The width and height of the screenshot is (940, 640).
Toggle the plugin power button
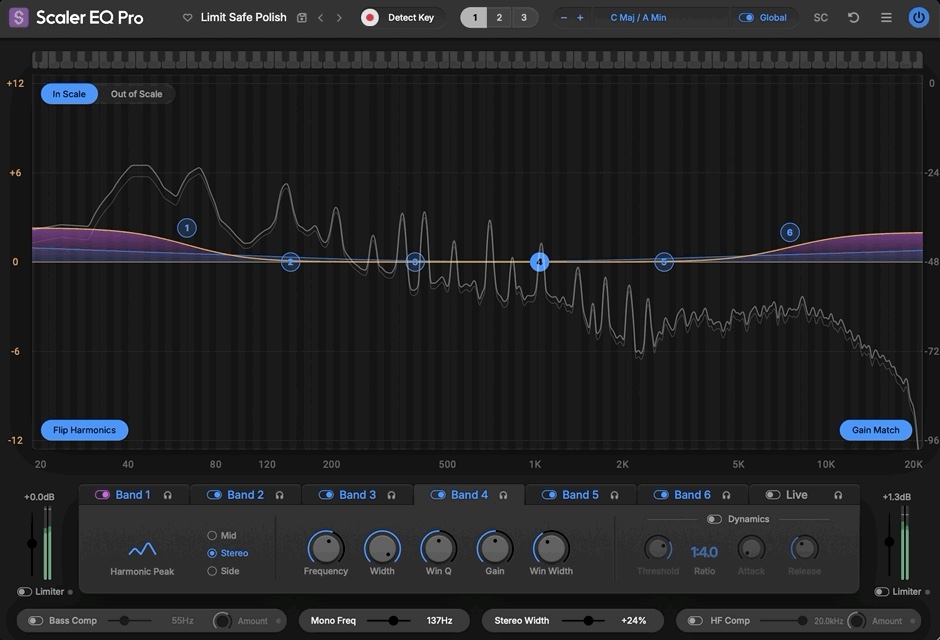(918, 17)
